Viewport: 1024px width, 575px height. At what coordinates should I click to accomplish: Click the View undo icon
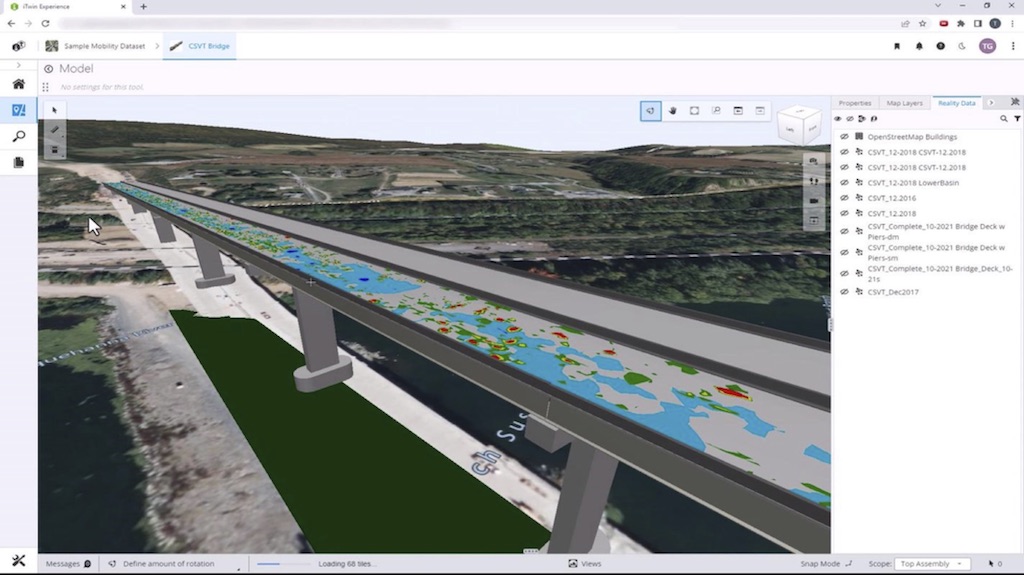[x=738, y=111]
